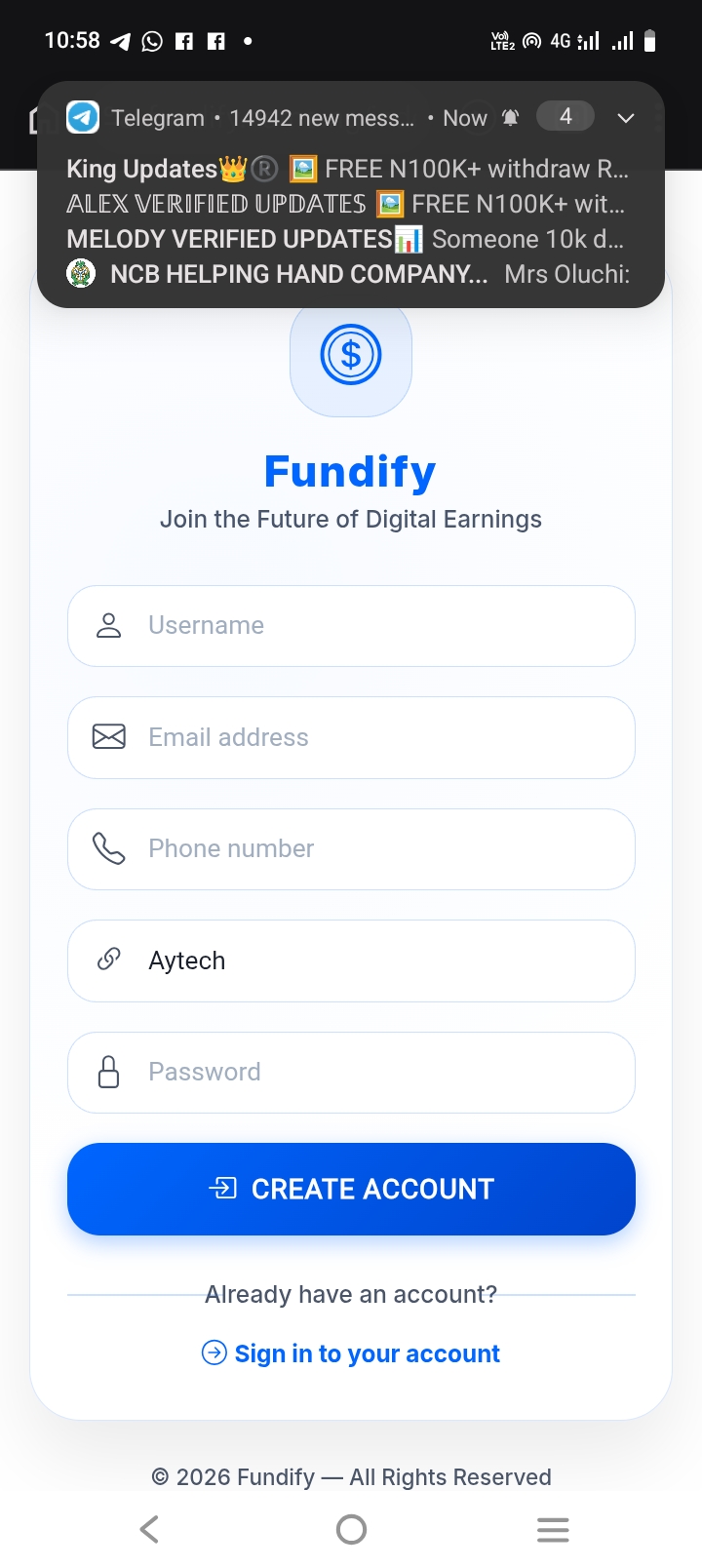Viewport: 702px width, 1568px height.
Task: Tap the envelope icon beside Email address
Action: point(109,737)
